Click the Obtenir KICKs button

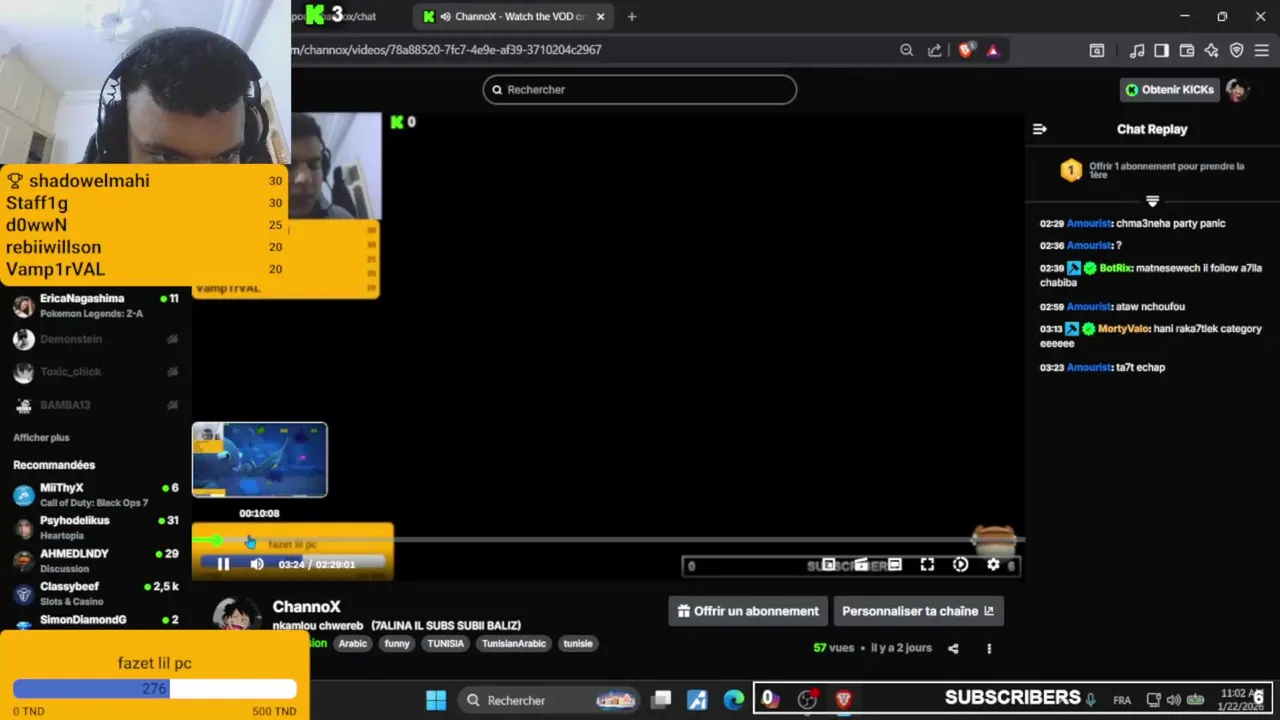(x=1170, y=90)
